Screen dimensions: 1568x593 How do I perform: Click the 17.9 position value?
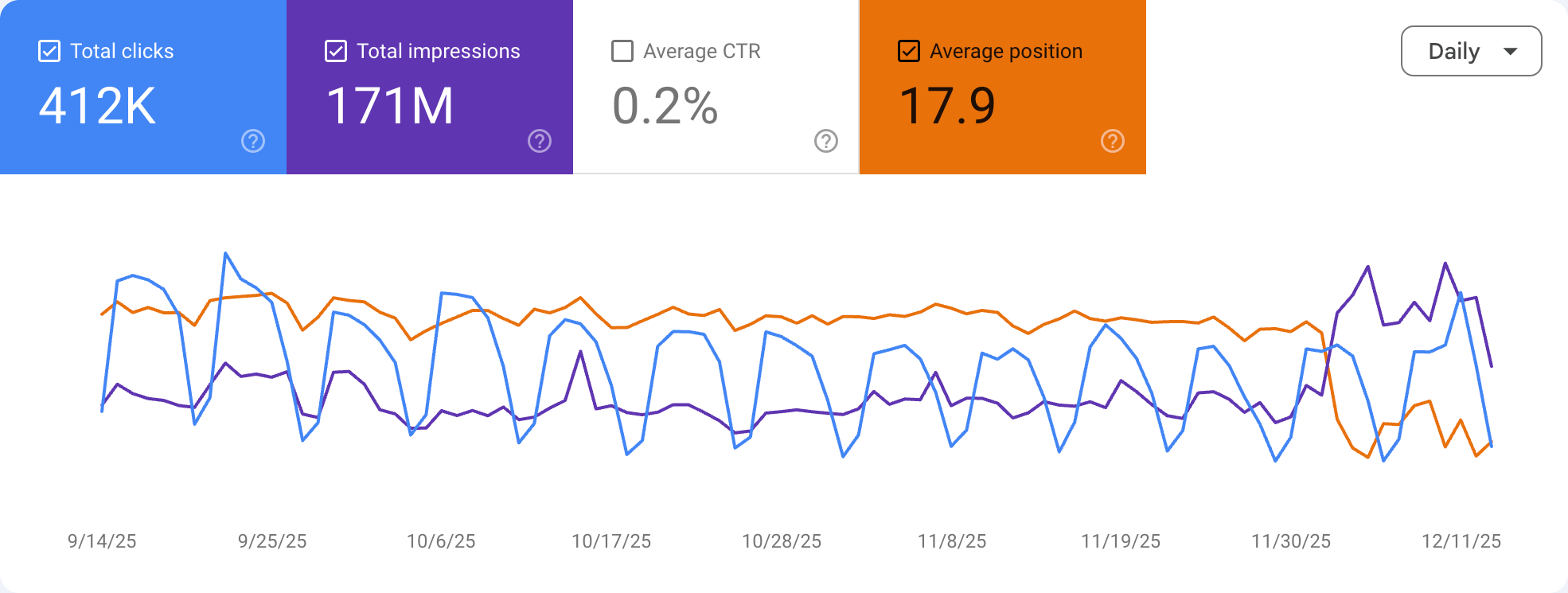click(x=947, y=106)
